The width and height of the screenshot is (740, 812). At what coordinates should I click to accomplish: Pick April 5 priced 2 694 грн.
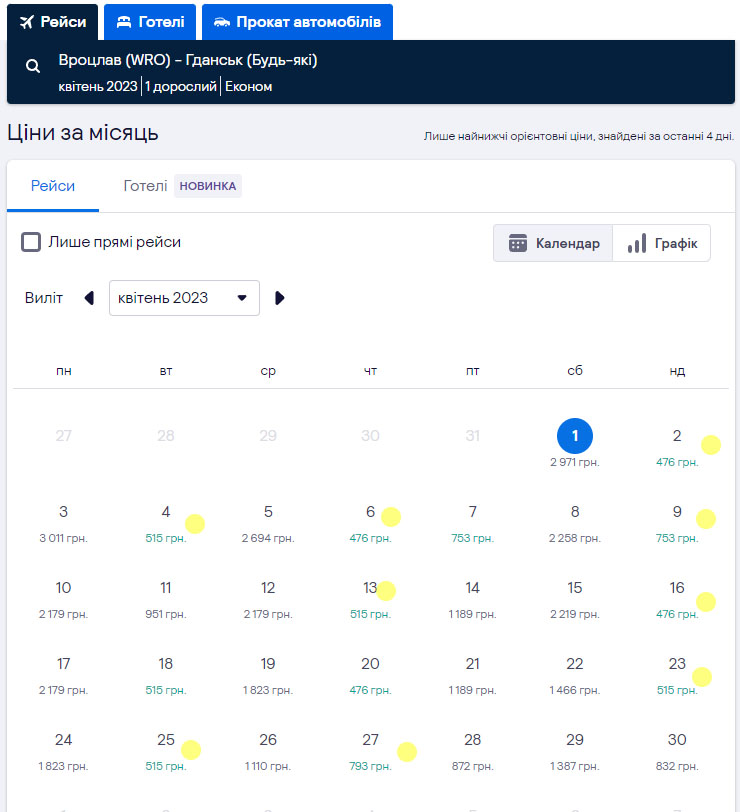(268, 523)
